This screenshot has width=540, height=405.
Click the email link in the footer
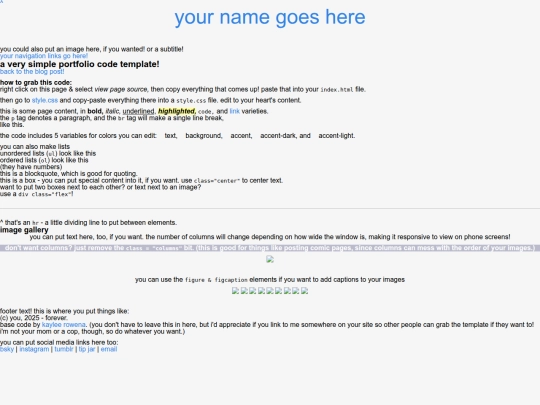(109, 349)
